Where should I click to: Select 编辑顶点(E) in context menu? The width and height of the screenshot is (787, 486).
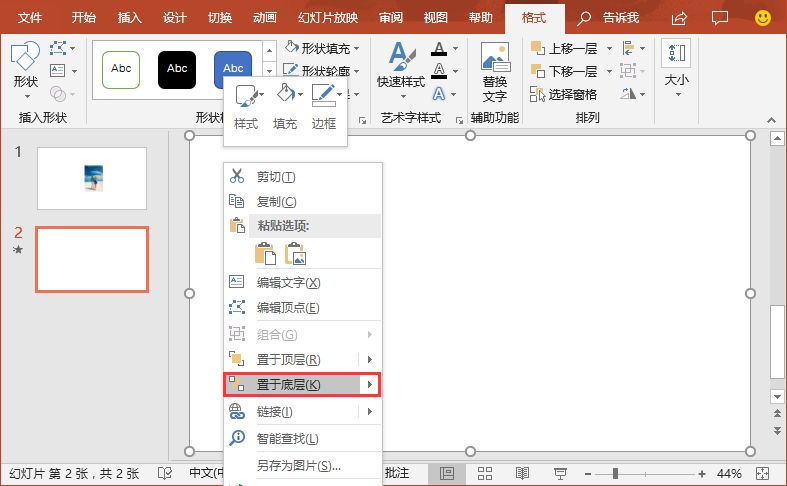(x=303, y=307)
